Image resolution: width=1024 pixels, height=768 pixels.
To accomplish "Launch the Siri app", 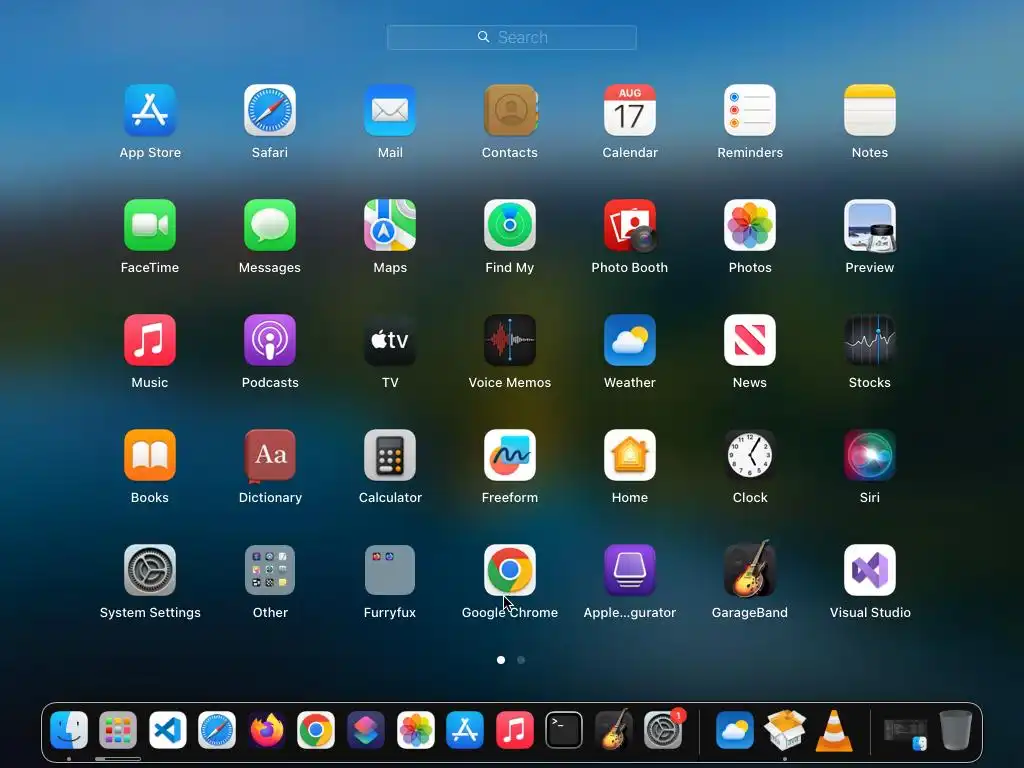I will pyautogui.click(x=870, y=455).
